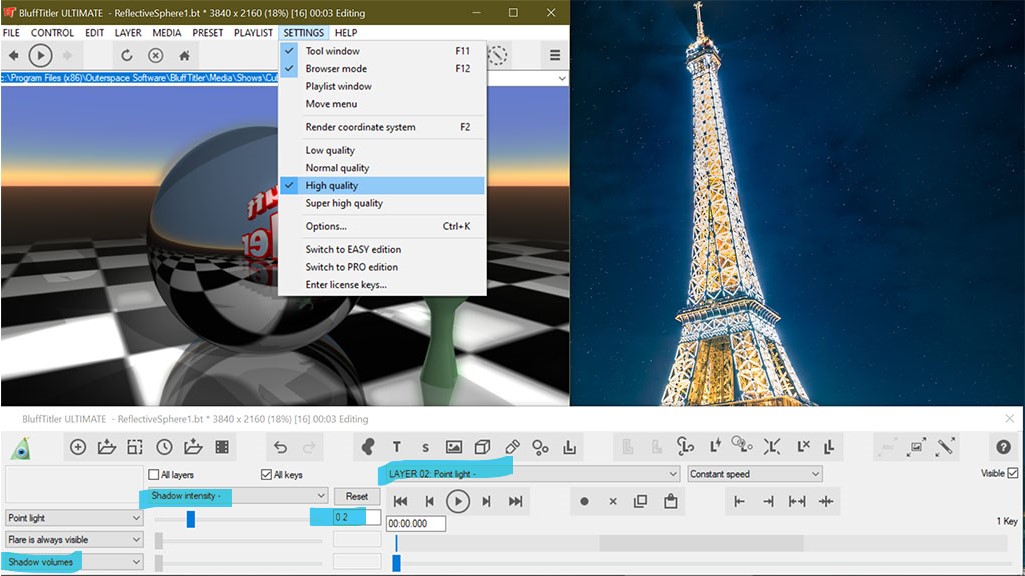Choose Options... from the Settings menu
This screenshot has width=1025, height=576.
point(326,226)
